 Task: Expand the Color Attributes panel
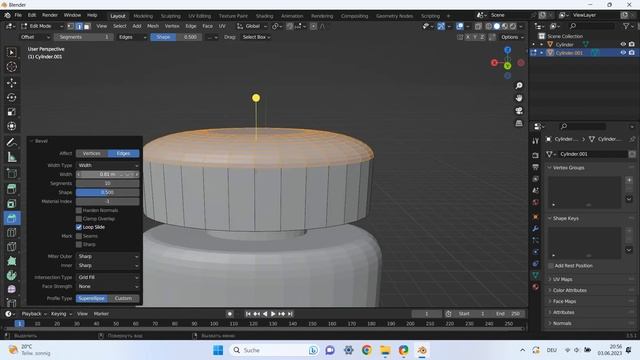[569, 290]
